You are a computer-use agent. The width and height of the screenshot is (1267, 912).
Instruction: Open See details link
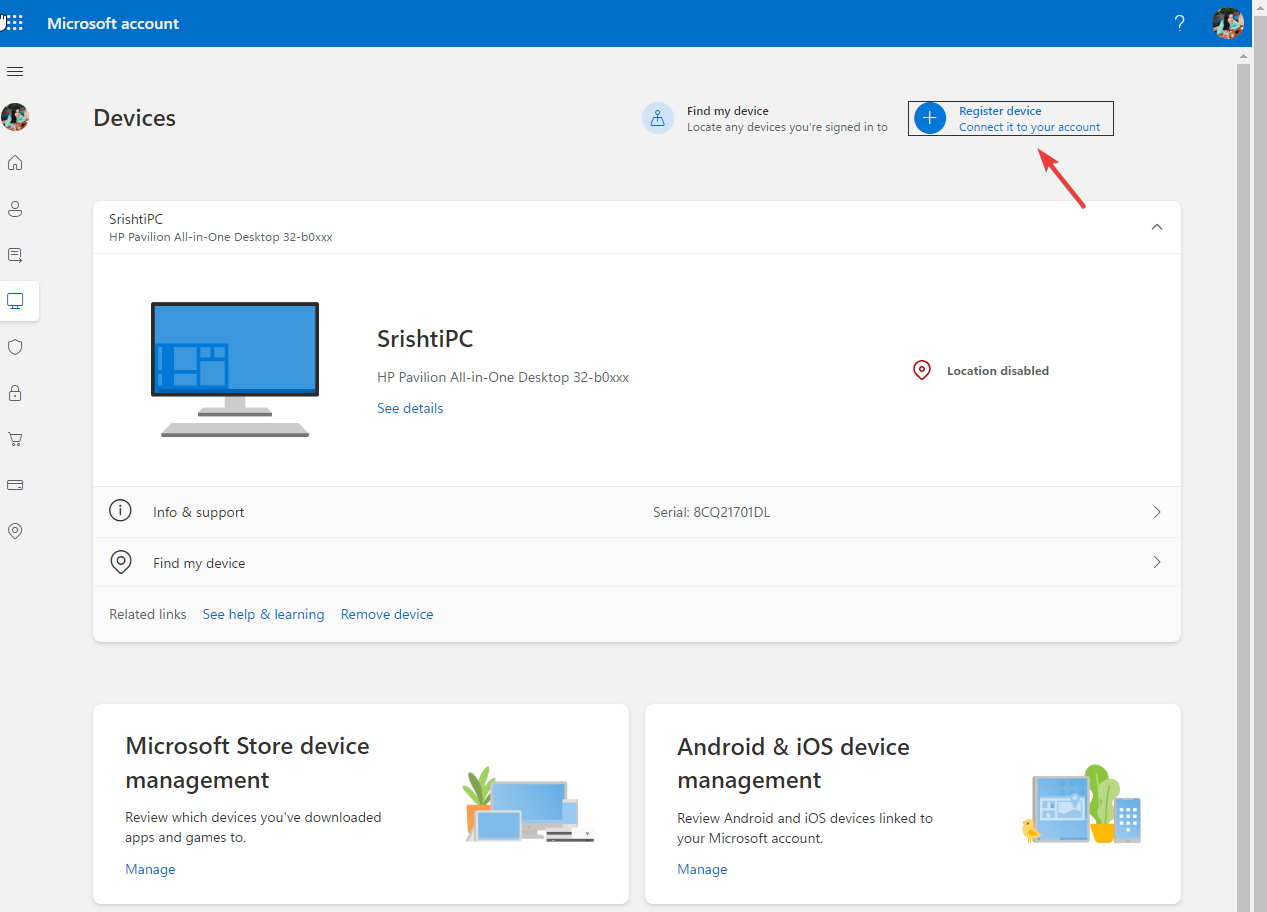pos(410,408)
